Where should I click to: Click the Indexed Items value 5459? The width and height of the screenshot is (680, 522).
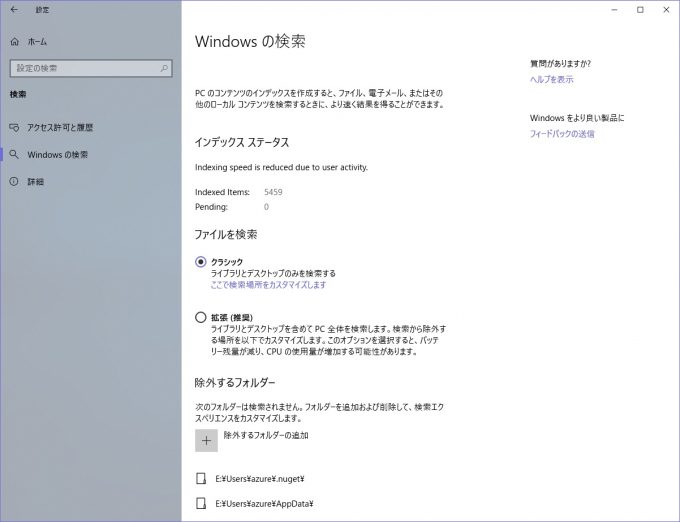point(273,192)
